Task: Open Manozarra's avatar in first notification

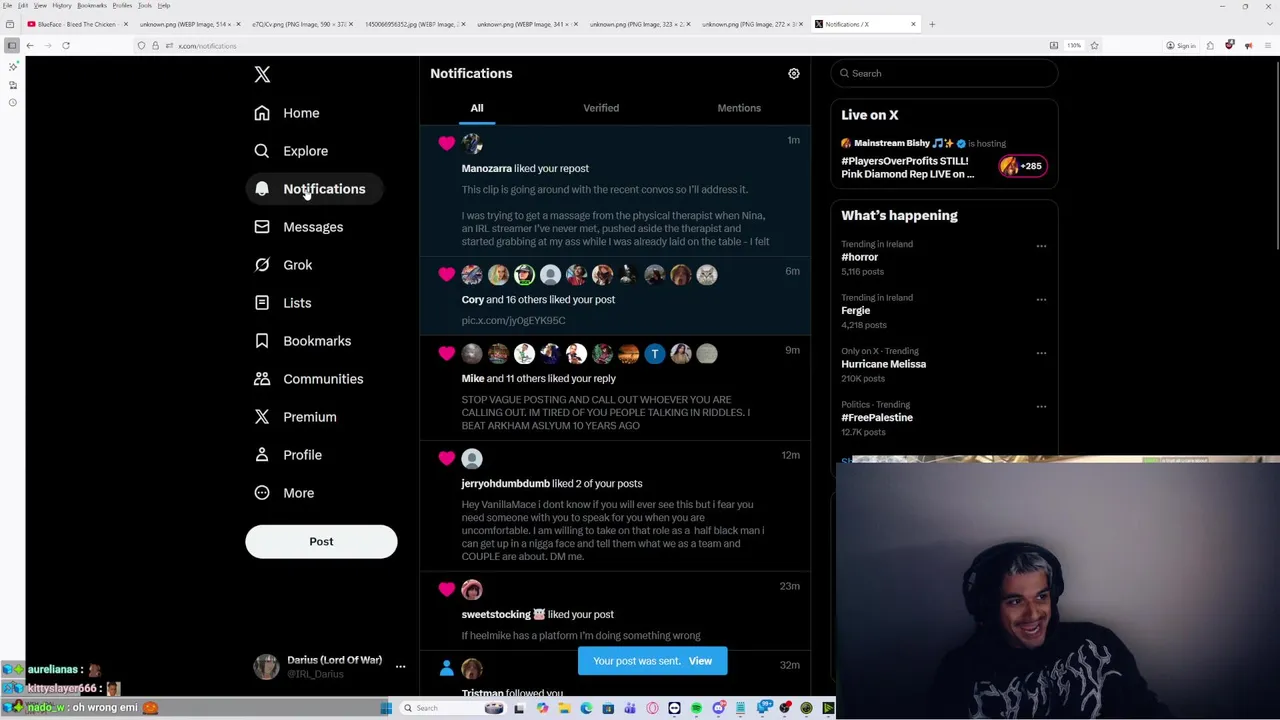Action: coord(472,144)
